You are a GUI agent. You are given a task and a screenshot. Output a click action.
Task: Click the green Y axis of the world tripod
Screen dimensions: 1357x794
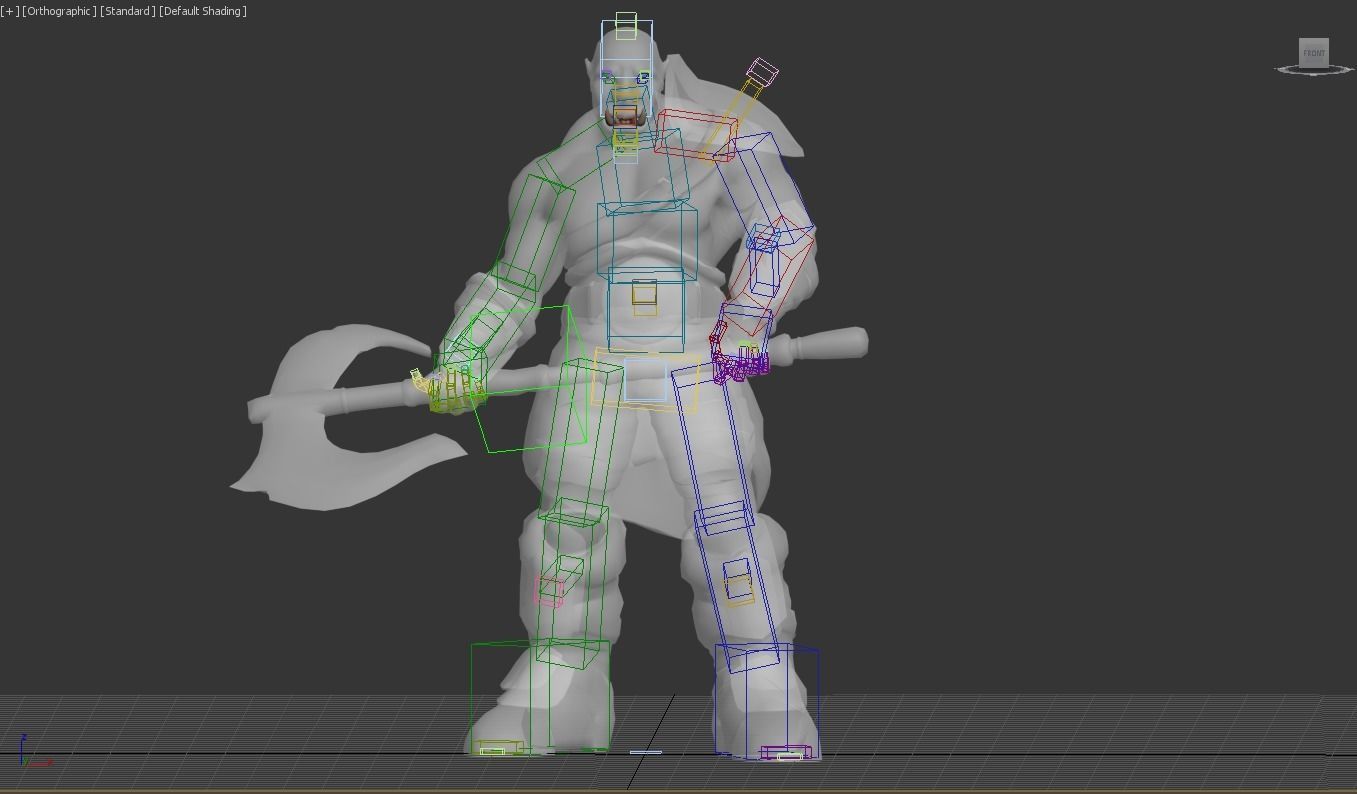point(26,761)
